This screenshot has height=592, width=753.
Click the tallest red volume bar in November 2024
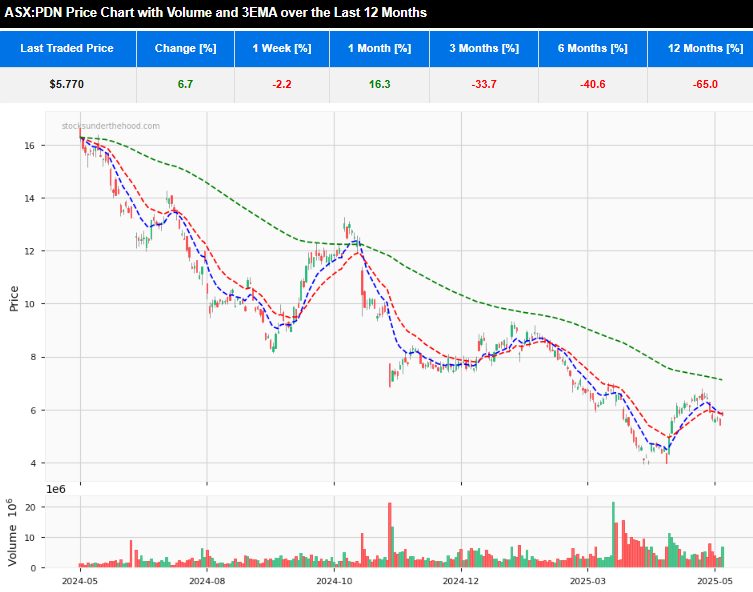pyautogui.click(x=389, y=535)
